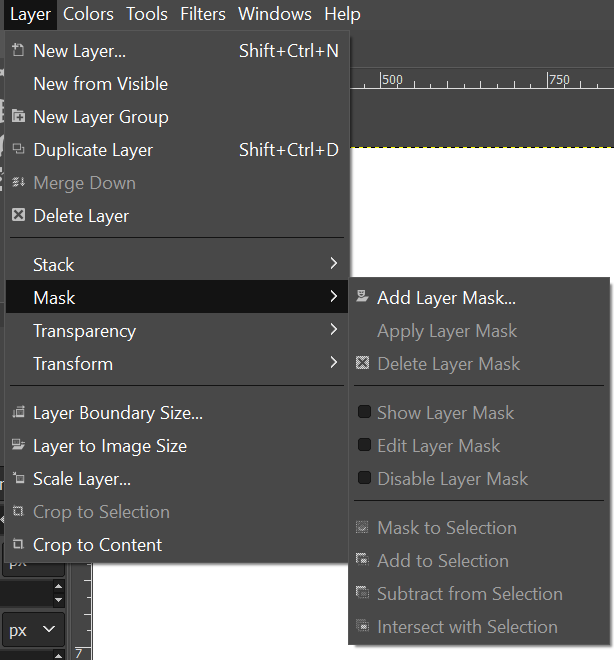Click the spinner down arrow above px dropdown
Screen dimensions: 614x660
[x=58, y=600]
